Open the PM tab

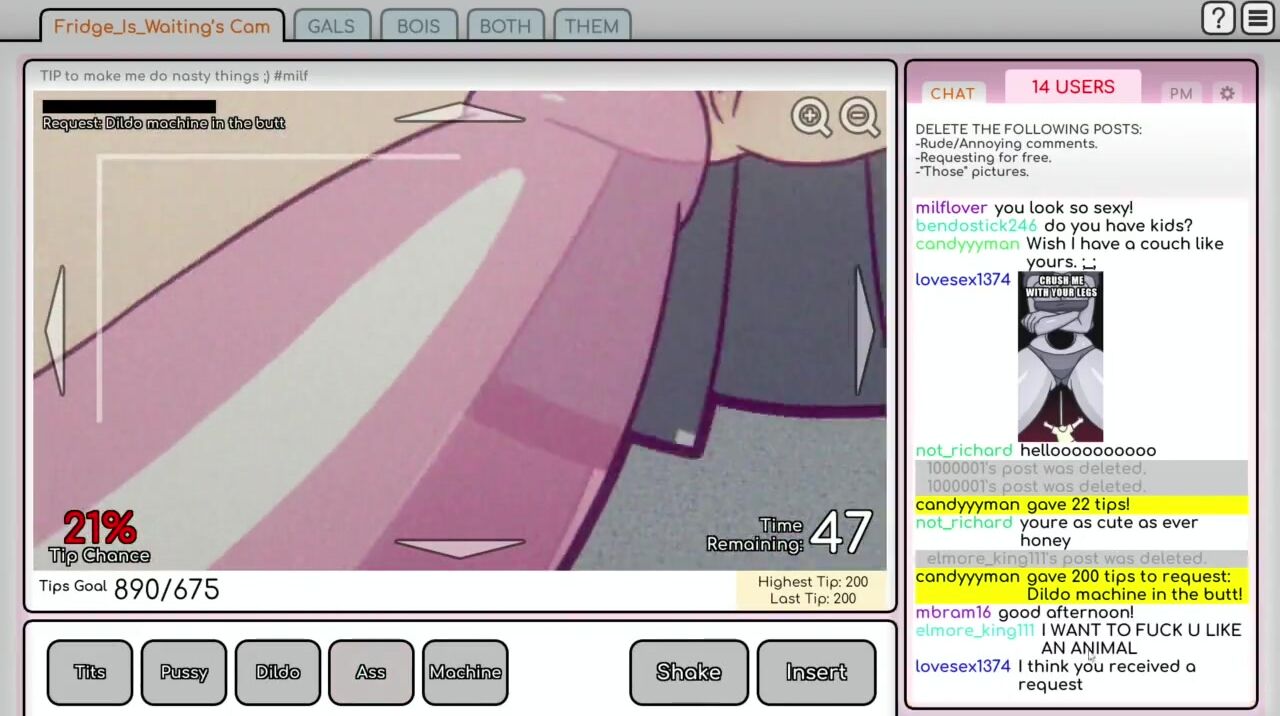point(1181,93)
